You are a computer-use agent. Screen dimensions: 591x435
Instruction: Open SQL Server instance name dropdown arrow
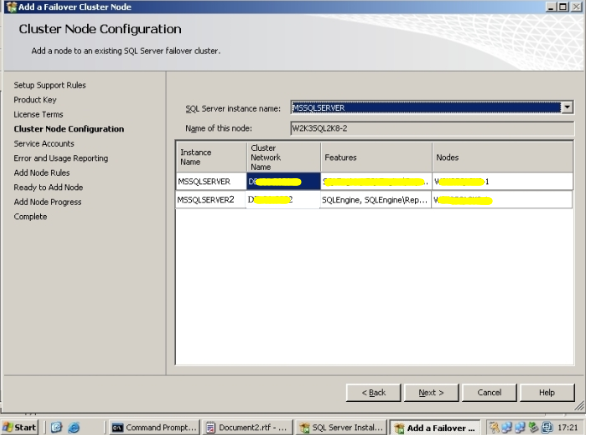click(567, 107)
